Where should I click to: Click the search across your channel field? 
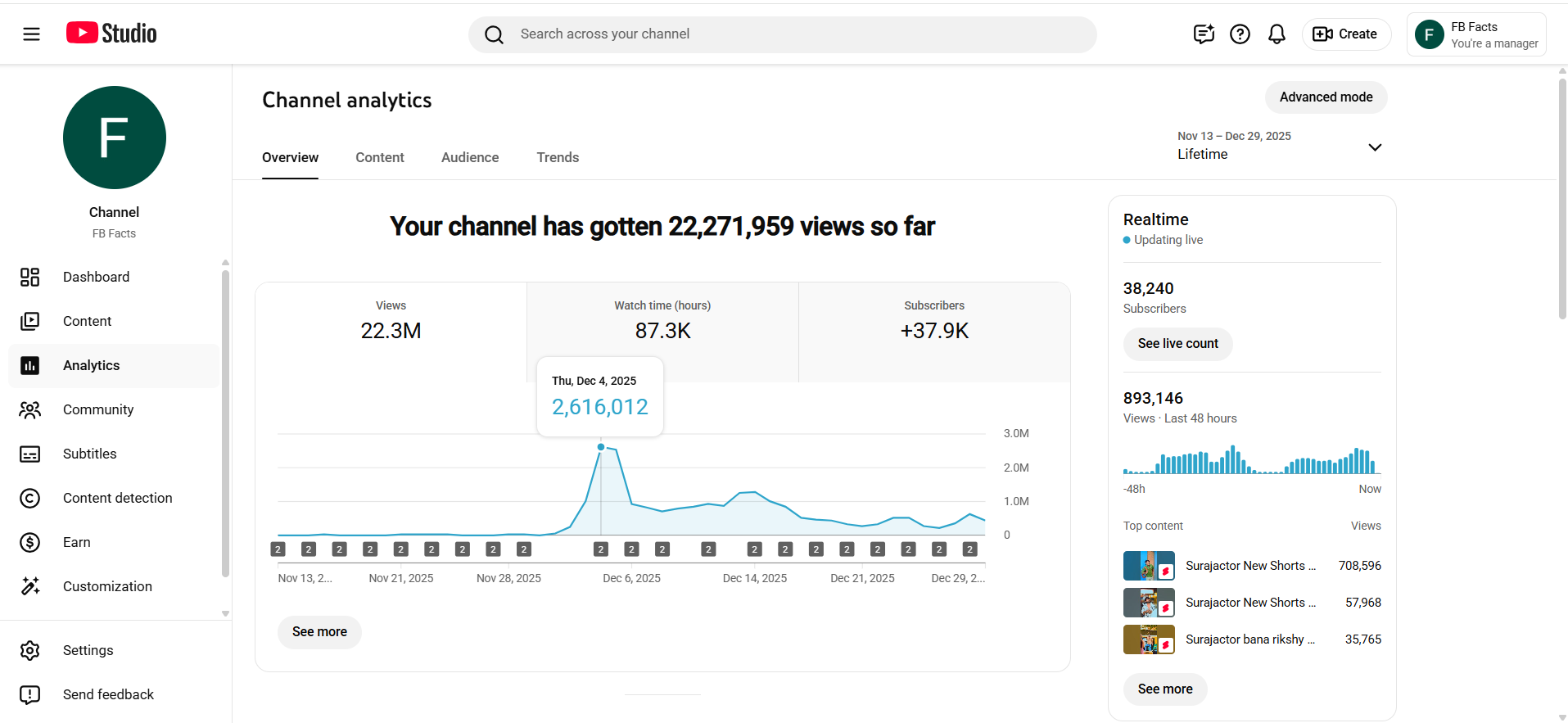coord(782,34)
